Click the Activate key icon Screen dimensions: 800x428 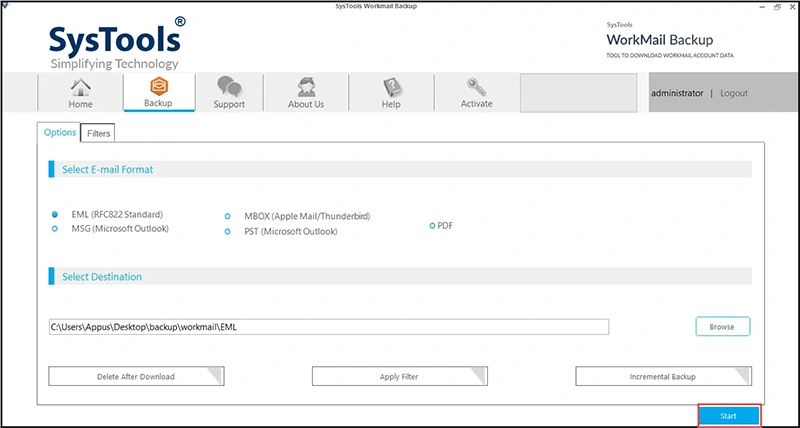[x=477, y=93]
